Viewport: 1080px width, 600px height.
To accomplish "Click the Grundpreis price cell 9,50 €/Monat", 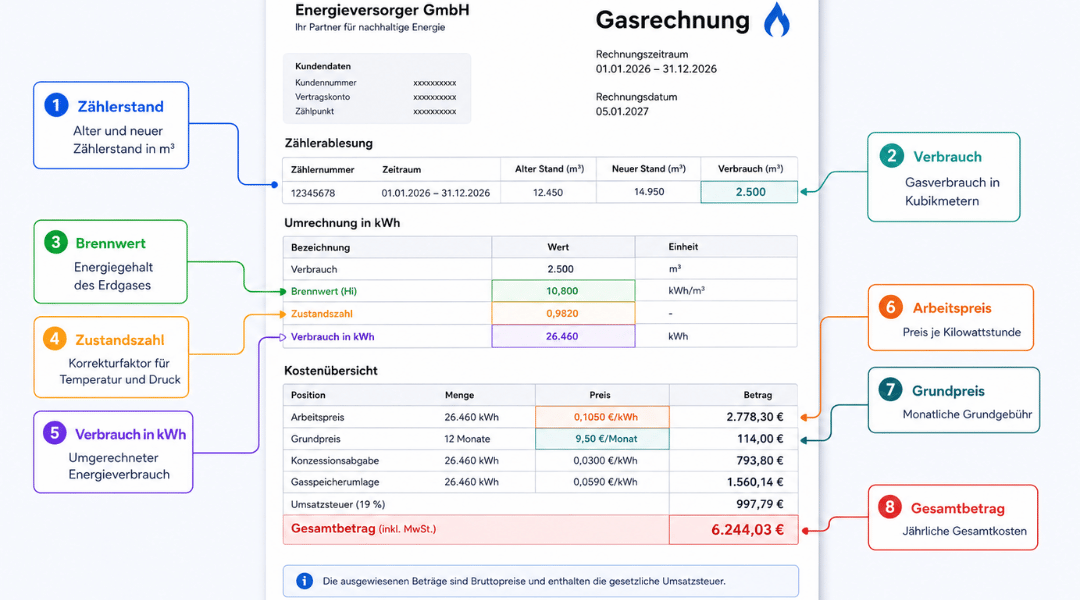I will 602,439.
